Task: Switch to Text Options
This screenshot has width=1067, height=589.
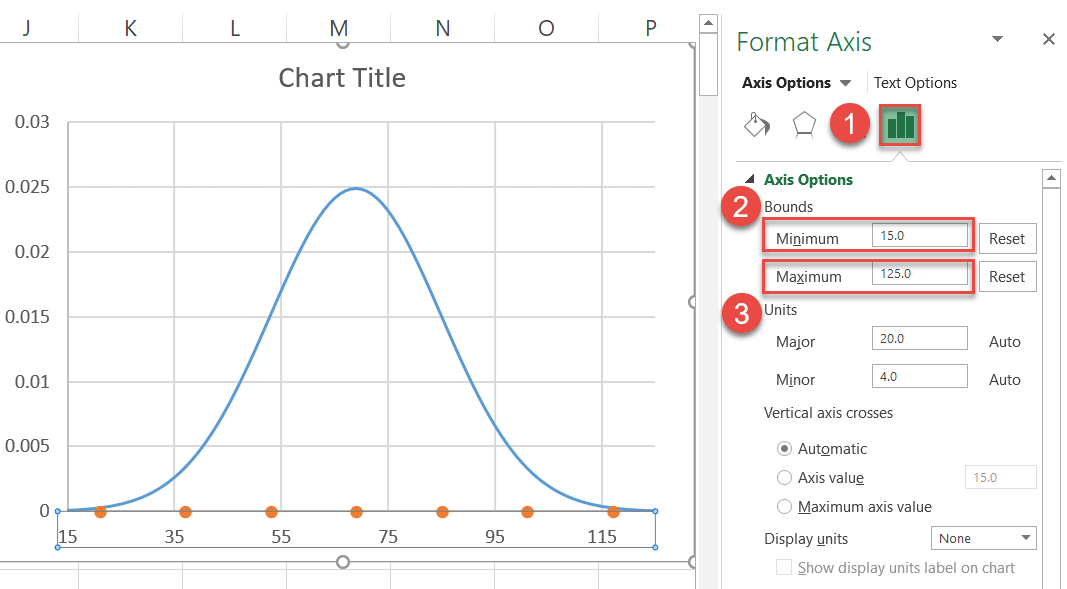Action: click(x=915, y=82)
